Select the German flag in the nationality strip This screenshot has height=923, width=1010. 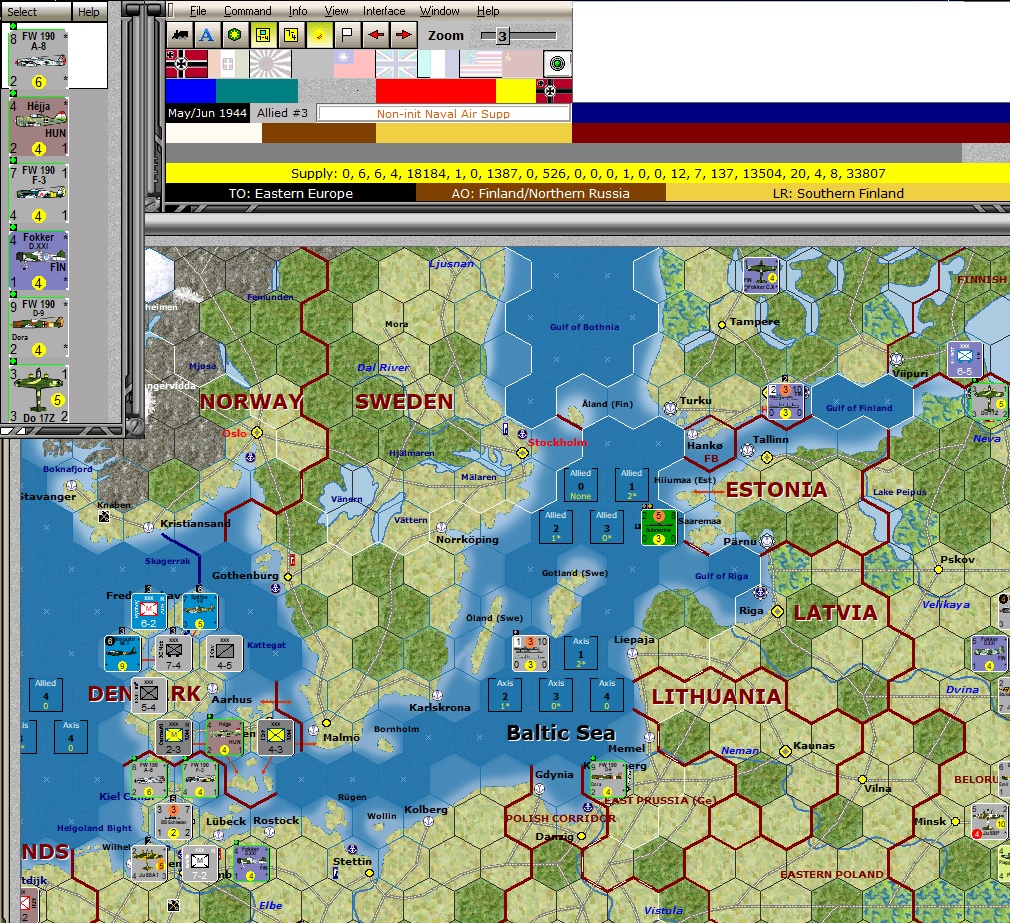[185, 67]
